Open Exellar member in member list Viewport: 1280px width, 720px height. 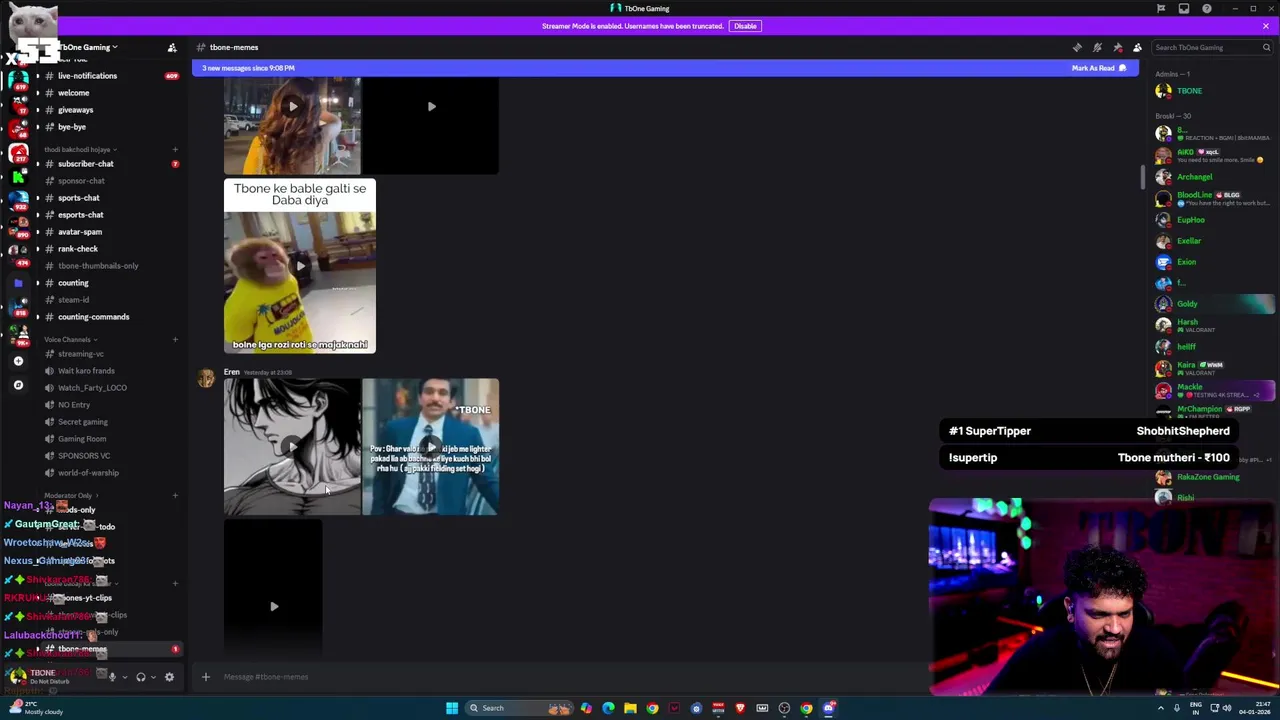coord(1211,241)
